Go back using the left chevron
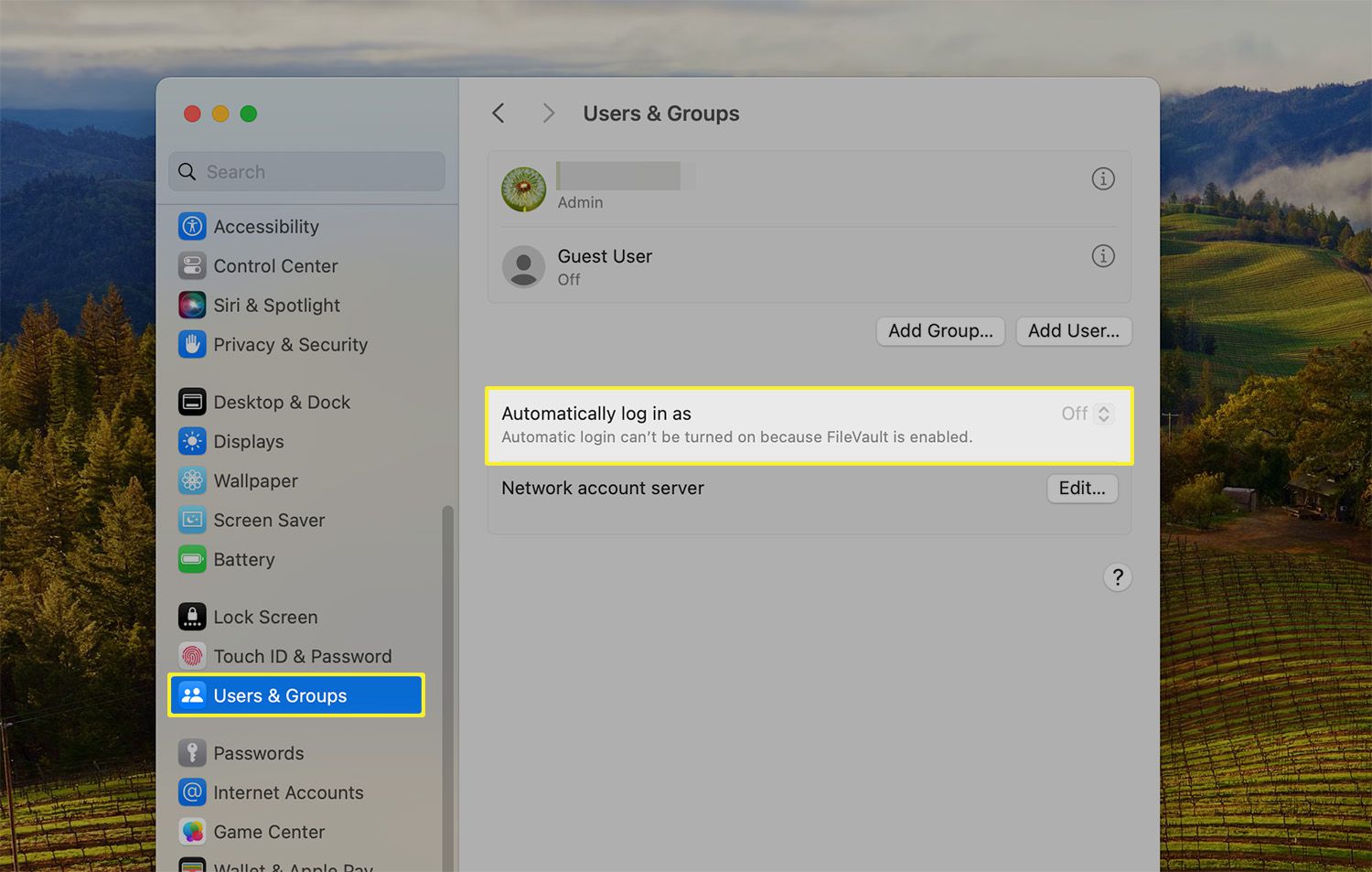The height and width of the screenshot is (872, 1372). [498, 113]
